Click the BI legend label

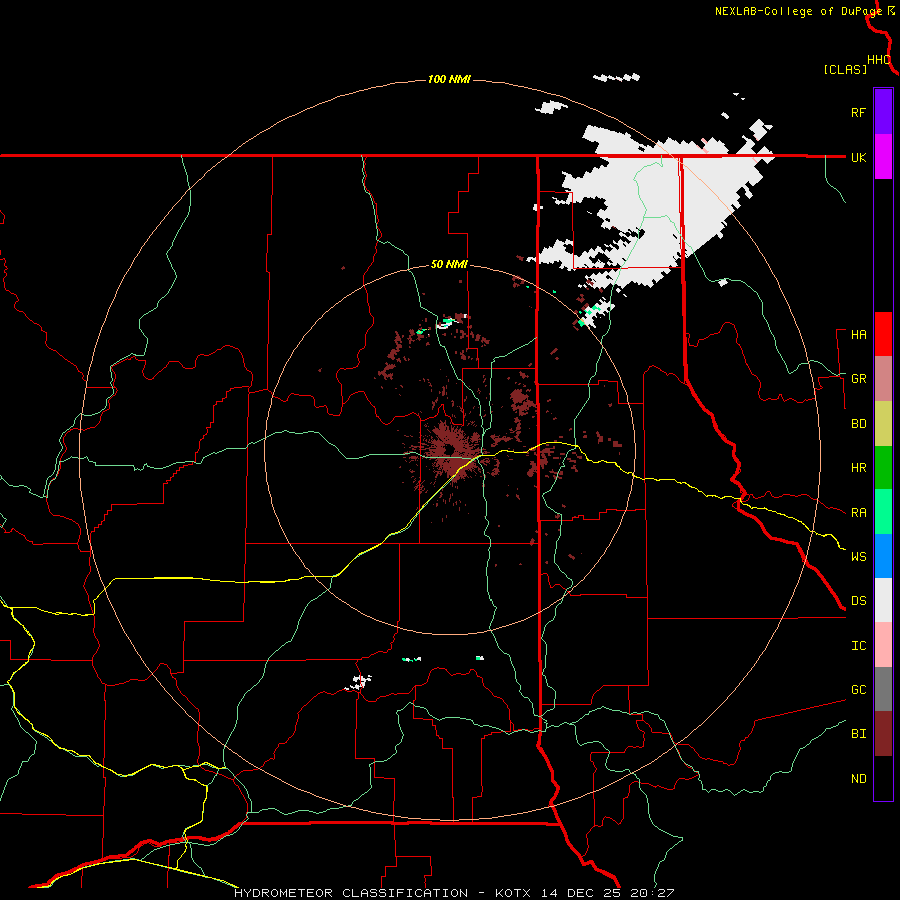point(858,734)
